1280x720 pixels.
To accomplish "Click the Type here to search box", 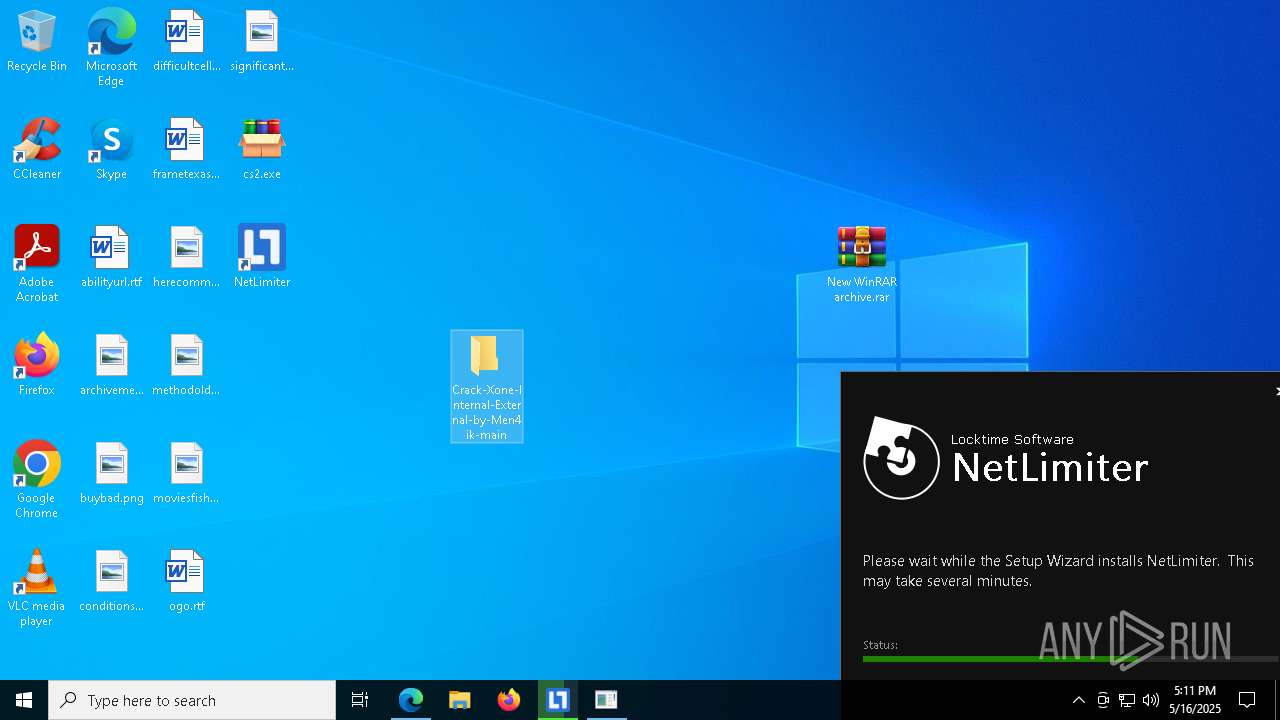I will (x=192, y=700).
